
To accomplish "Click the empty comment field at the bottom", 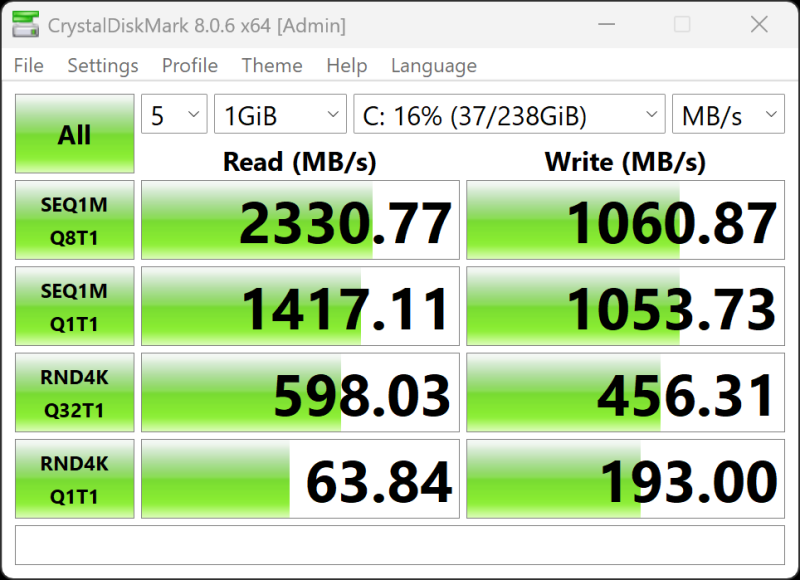I will tap(399, 545).
